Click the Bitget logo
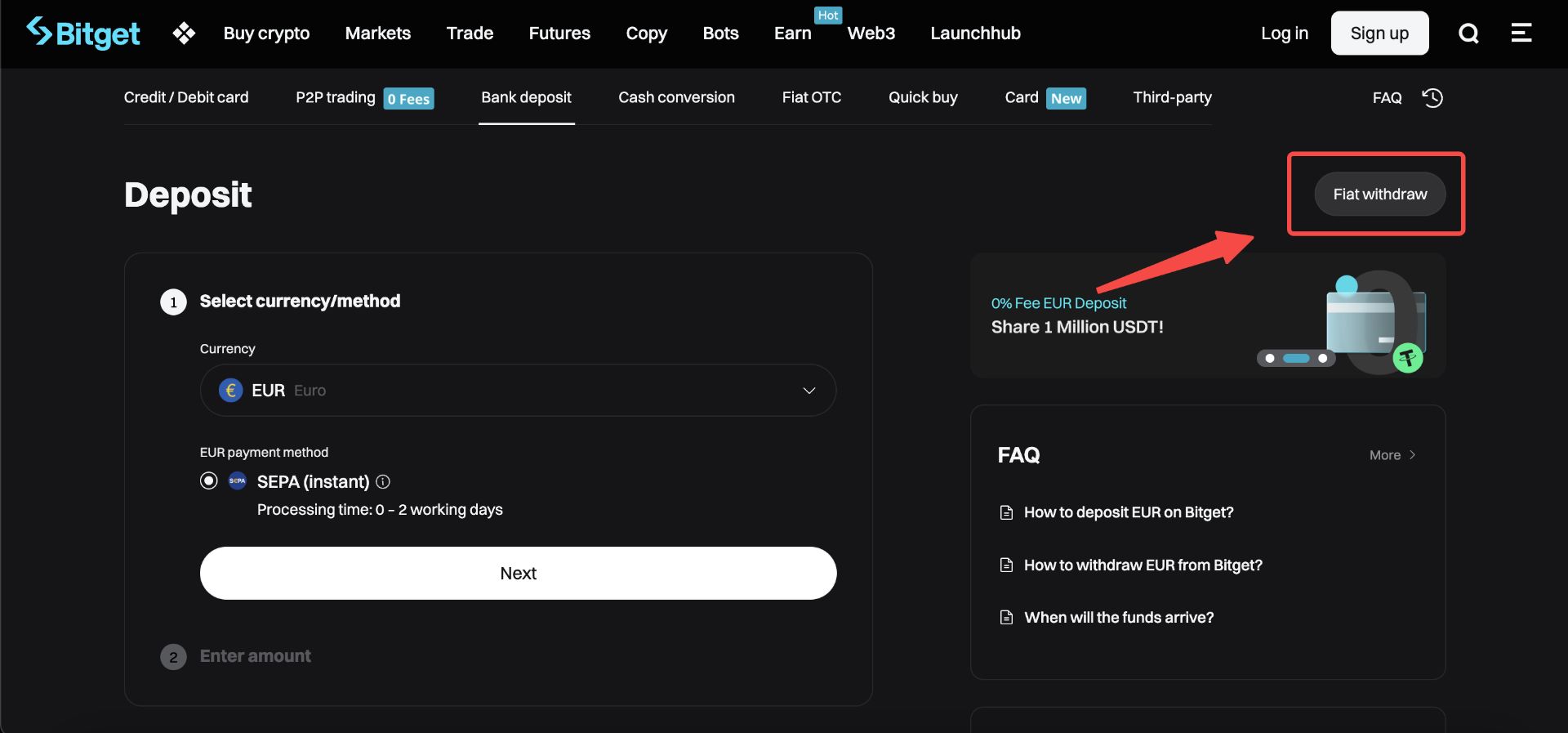This screenshot has width=1568, height=733. [82, 34]
